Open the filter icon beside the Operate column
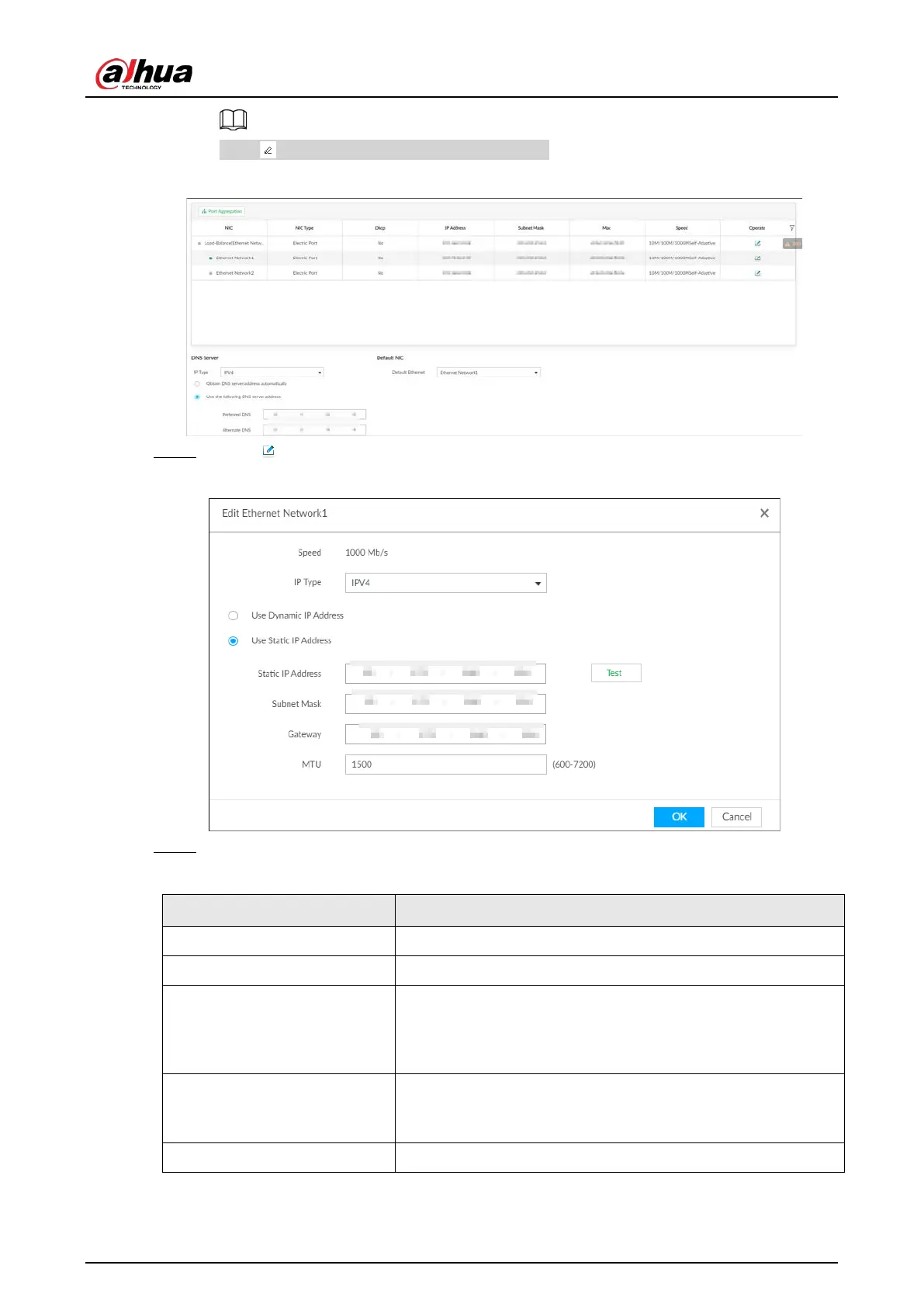 (791, 228)
